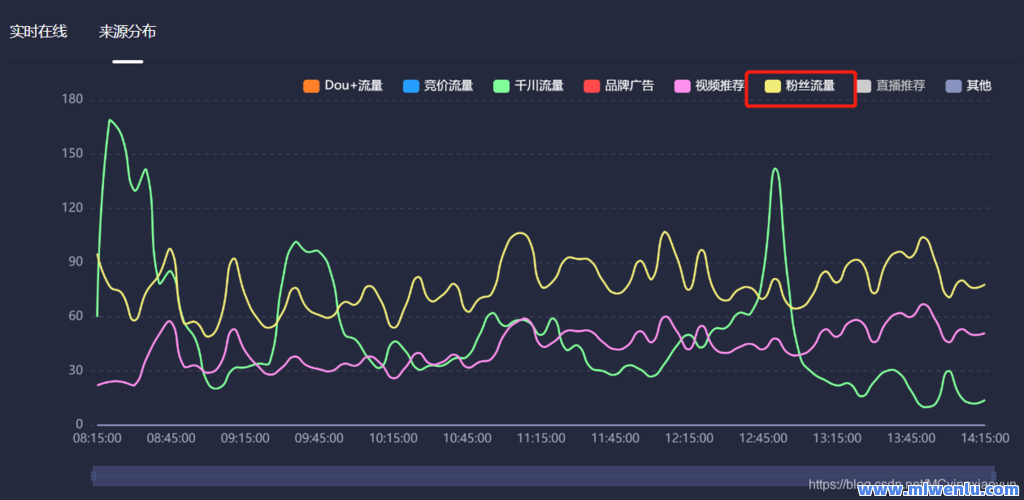The height and width of the screenshot is (500, 1024).
Task: Click the 千川流量 green legend swatch
Action: point(502,86)
